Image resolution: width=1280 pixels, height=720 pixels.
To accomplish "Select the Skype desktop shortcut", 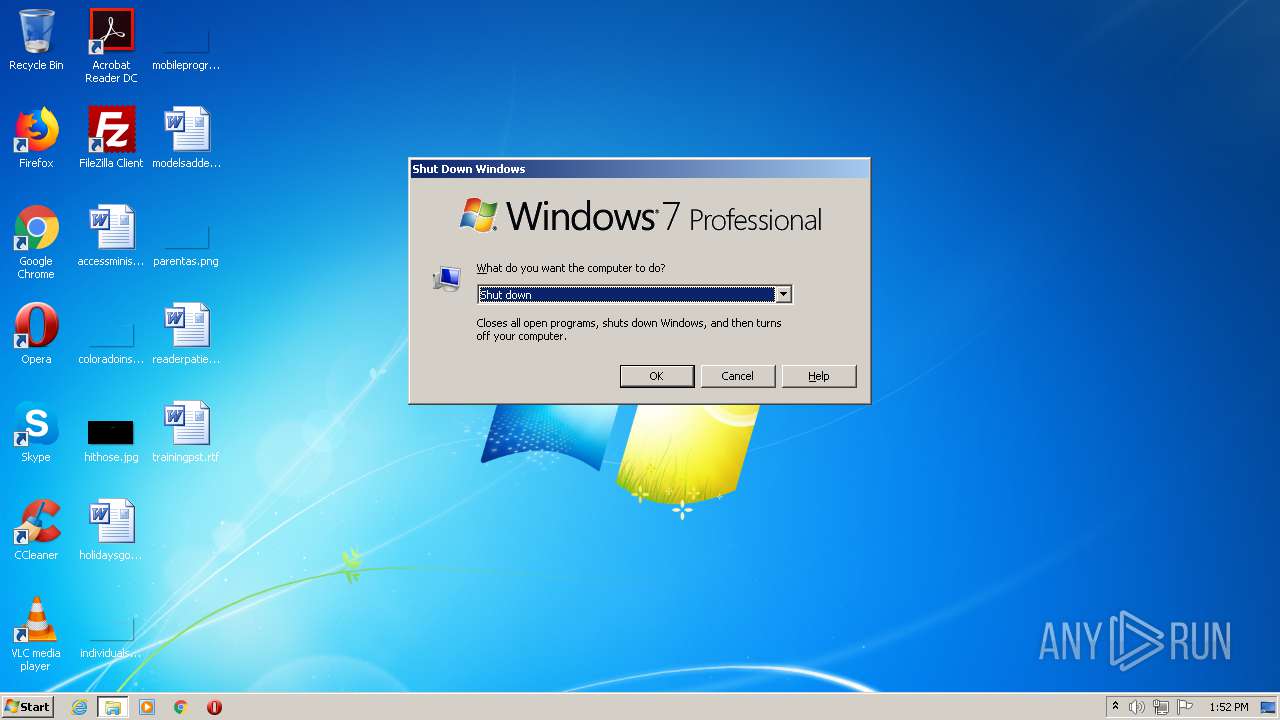I will click(36, 432).
